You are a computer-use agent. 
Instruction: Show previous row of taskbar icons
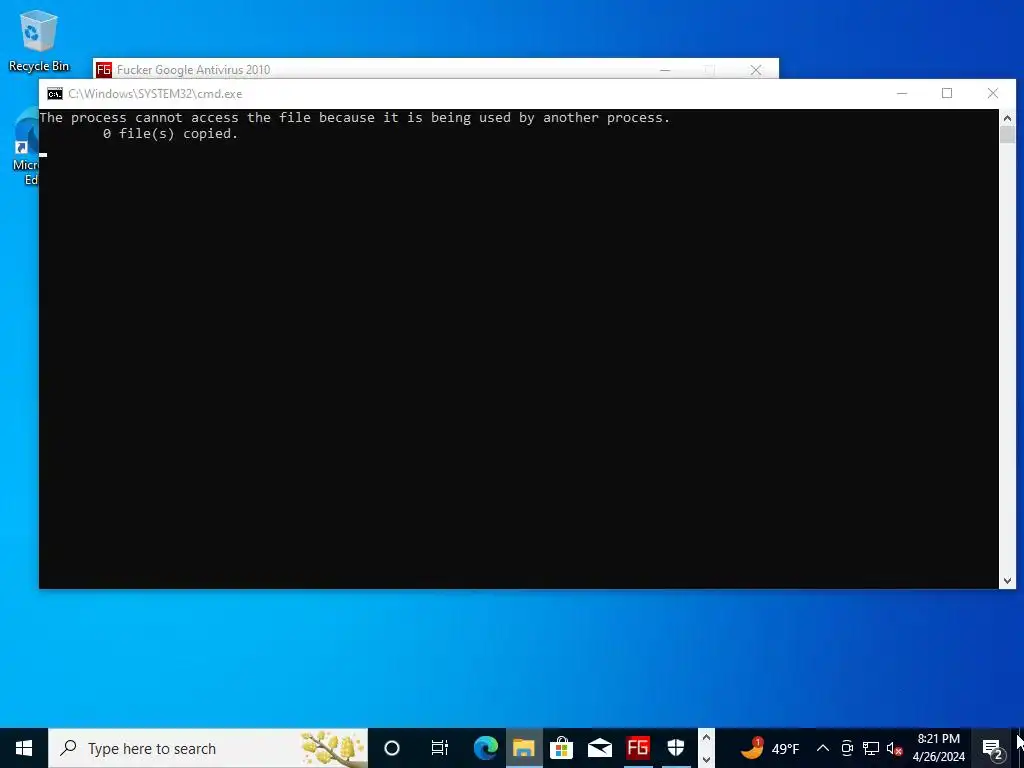pos(706,738)
